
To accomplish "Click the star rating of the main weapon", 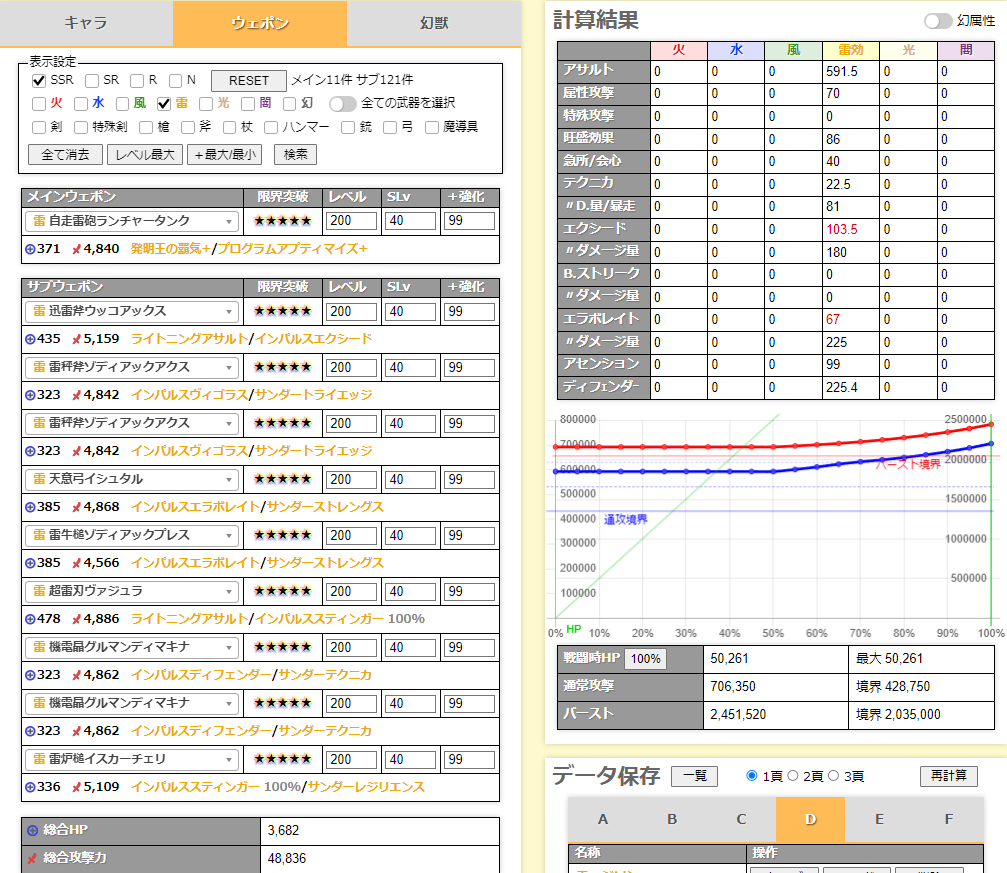I will pos(282,221).
